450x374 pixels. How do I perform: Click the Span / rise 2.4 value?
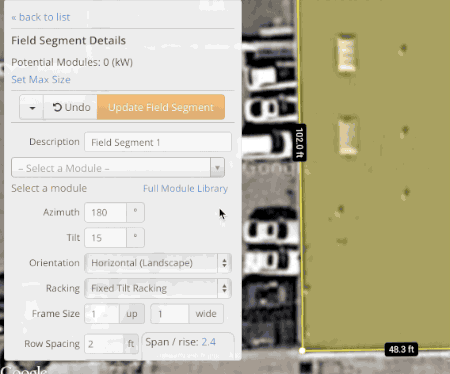(x=209, y=342)
